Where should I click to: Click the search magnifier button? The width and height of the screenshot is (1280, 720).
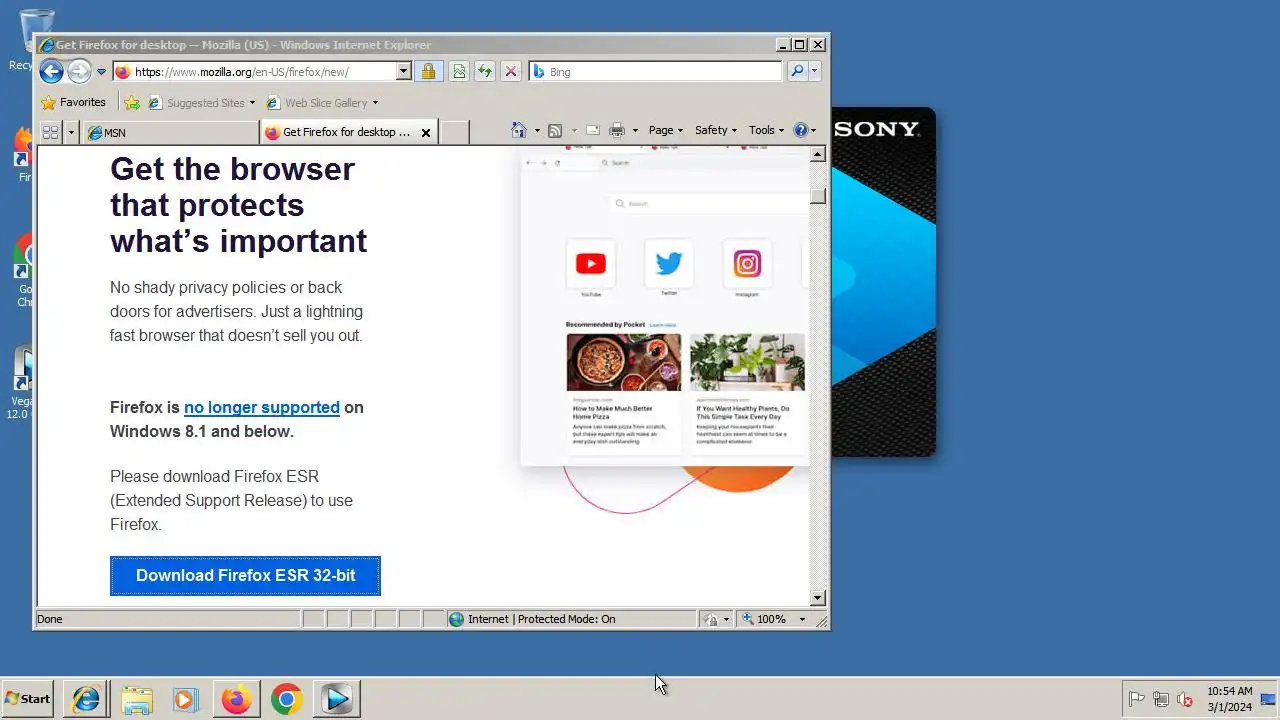click(797, 72)
